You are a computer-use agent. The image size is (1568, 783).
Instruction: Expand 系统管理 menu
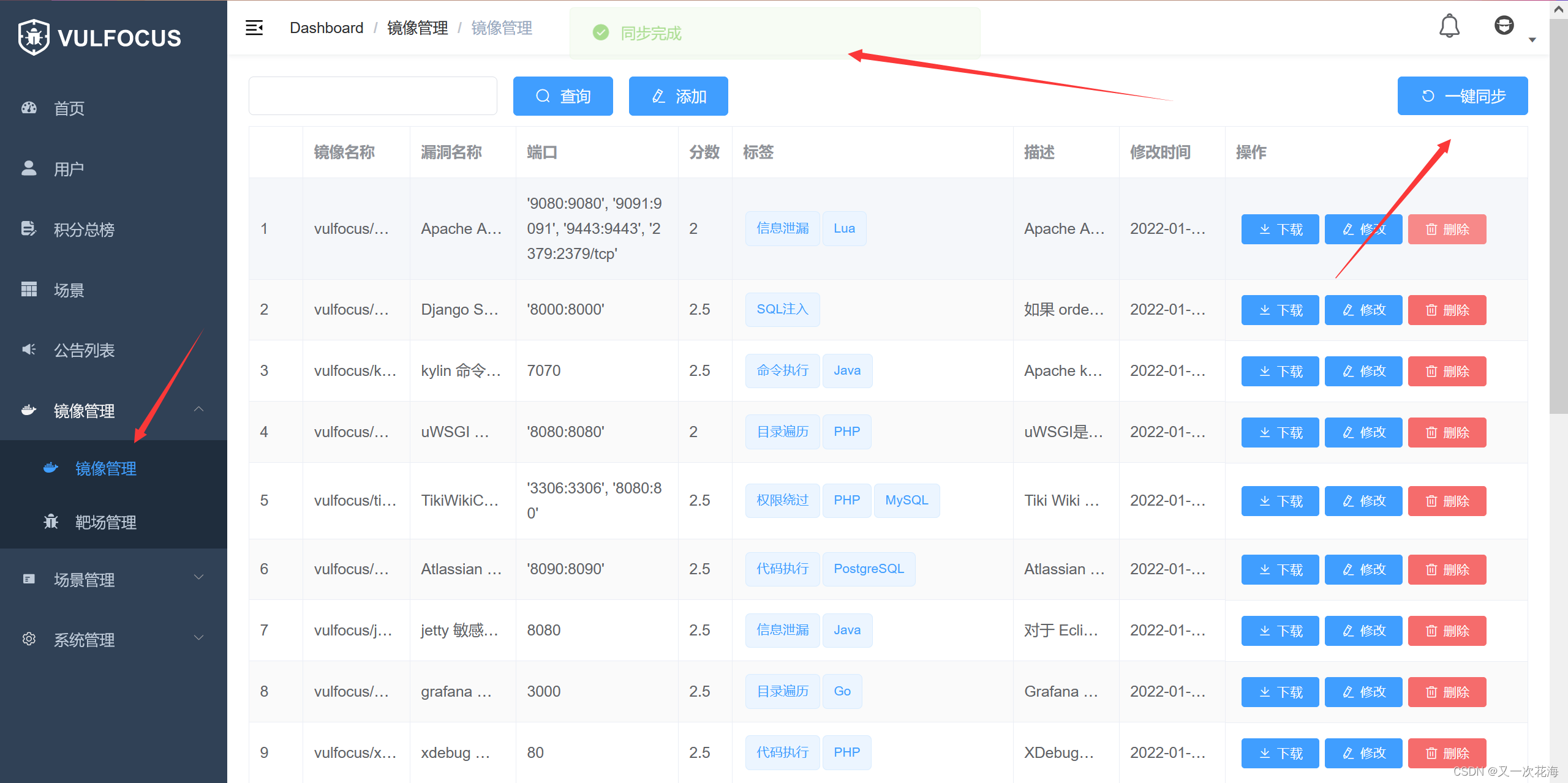[113, 640]
